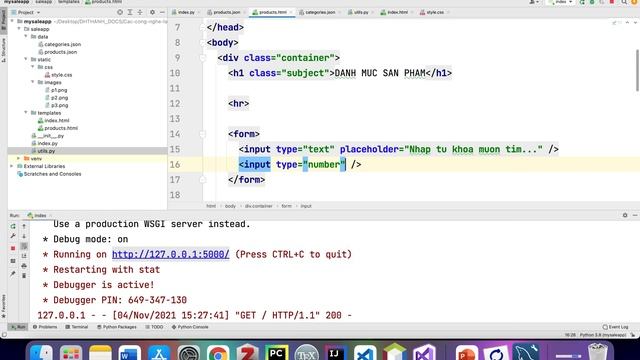Open IntelliJ IDEA from the Dock
This screenshot has width=640, height=360.
pos(336,353)
